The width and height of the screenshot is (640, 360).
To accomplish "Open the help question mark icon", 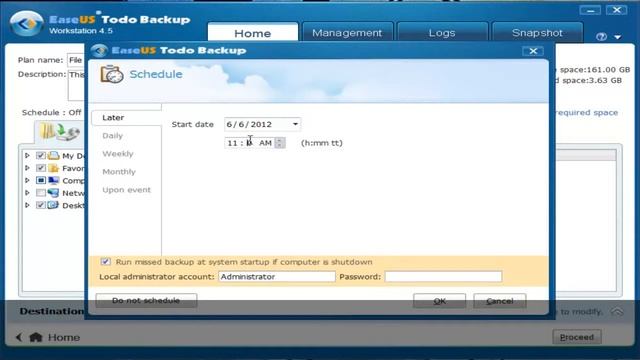I will (x=601, y=37).
